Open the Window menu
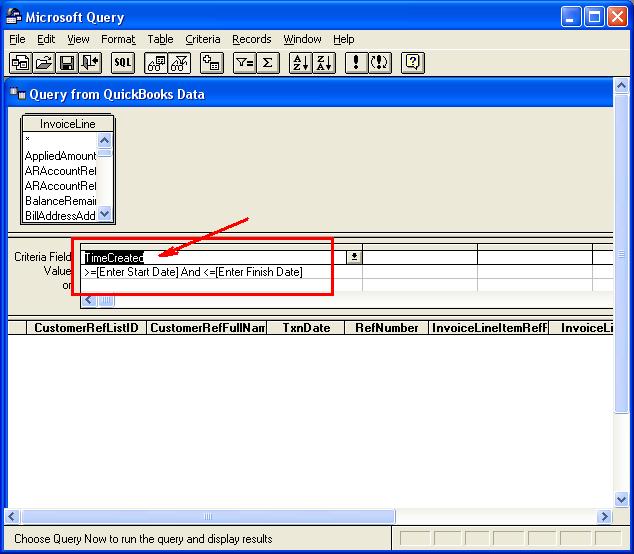The height and width of the screenshot is (554, 634). point(302,39)
